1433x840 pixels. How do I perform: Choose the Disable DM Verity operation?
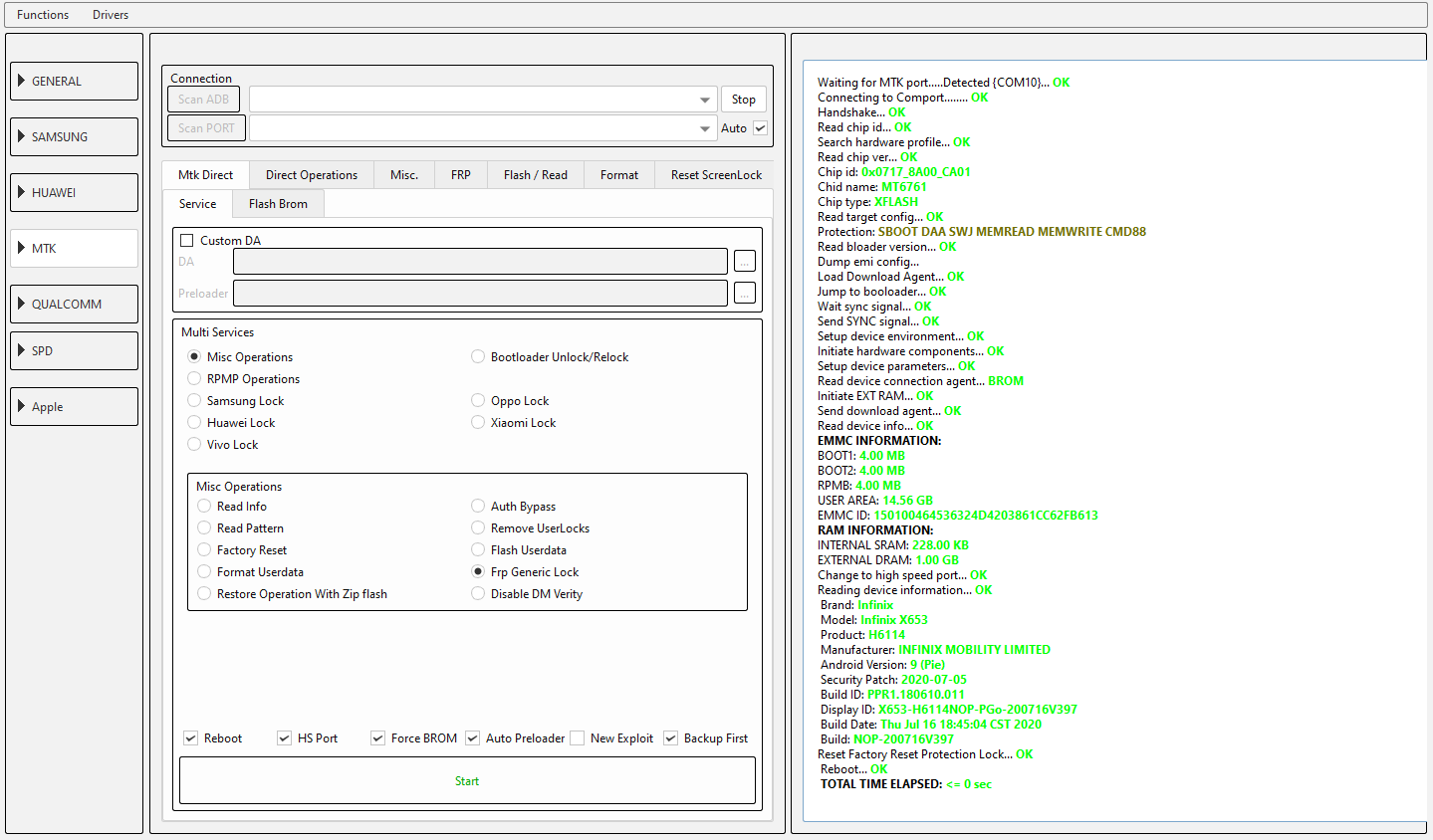[478, 594]
